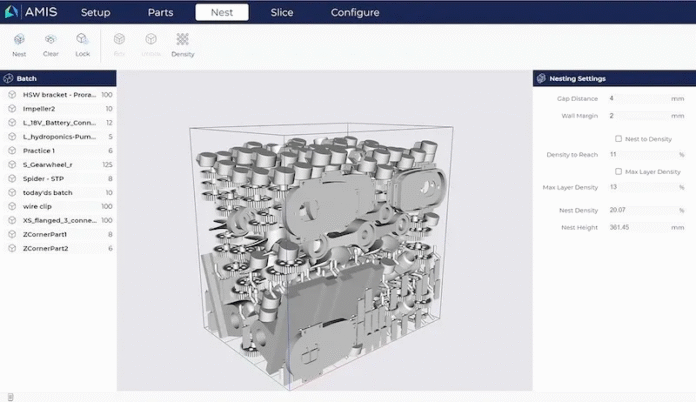The image size is (696, 402).
Task: Click the Nesting Settings header icon
Action: pyautogui.click(x=541, y=79)
